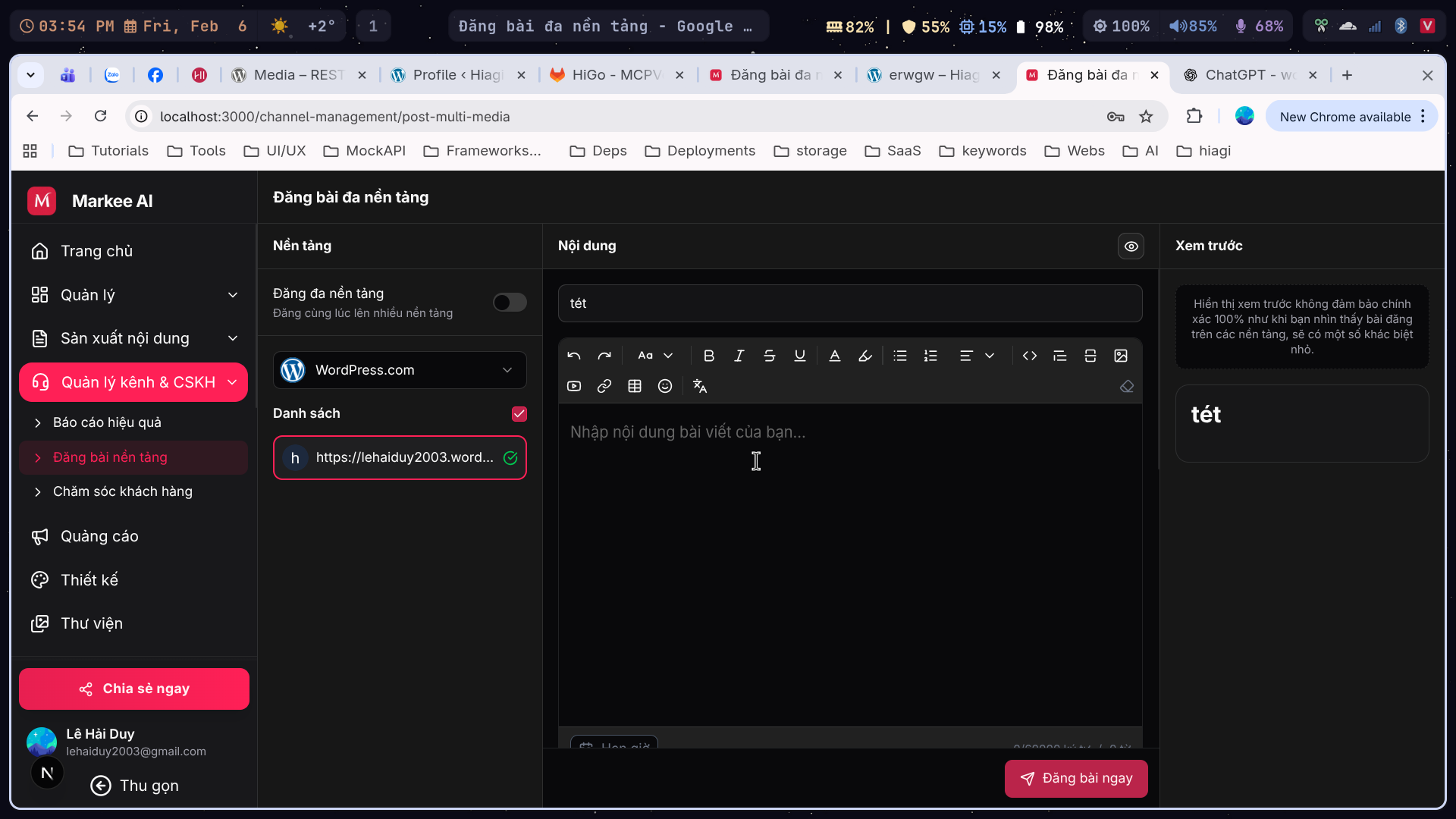
Task: Click the translate icon in toolbar
Action: [x=700, y=387]
